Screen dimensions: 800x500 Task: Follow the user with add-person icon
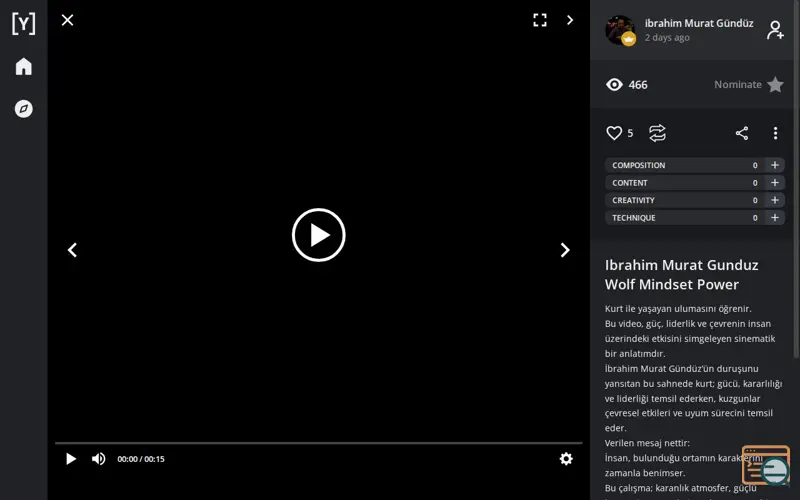pos(774,30)
